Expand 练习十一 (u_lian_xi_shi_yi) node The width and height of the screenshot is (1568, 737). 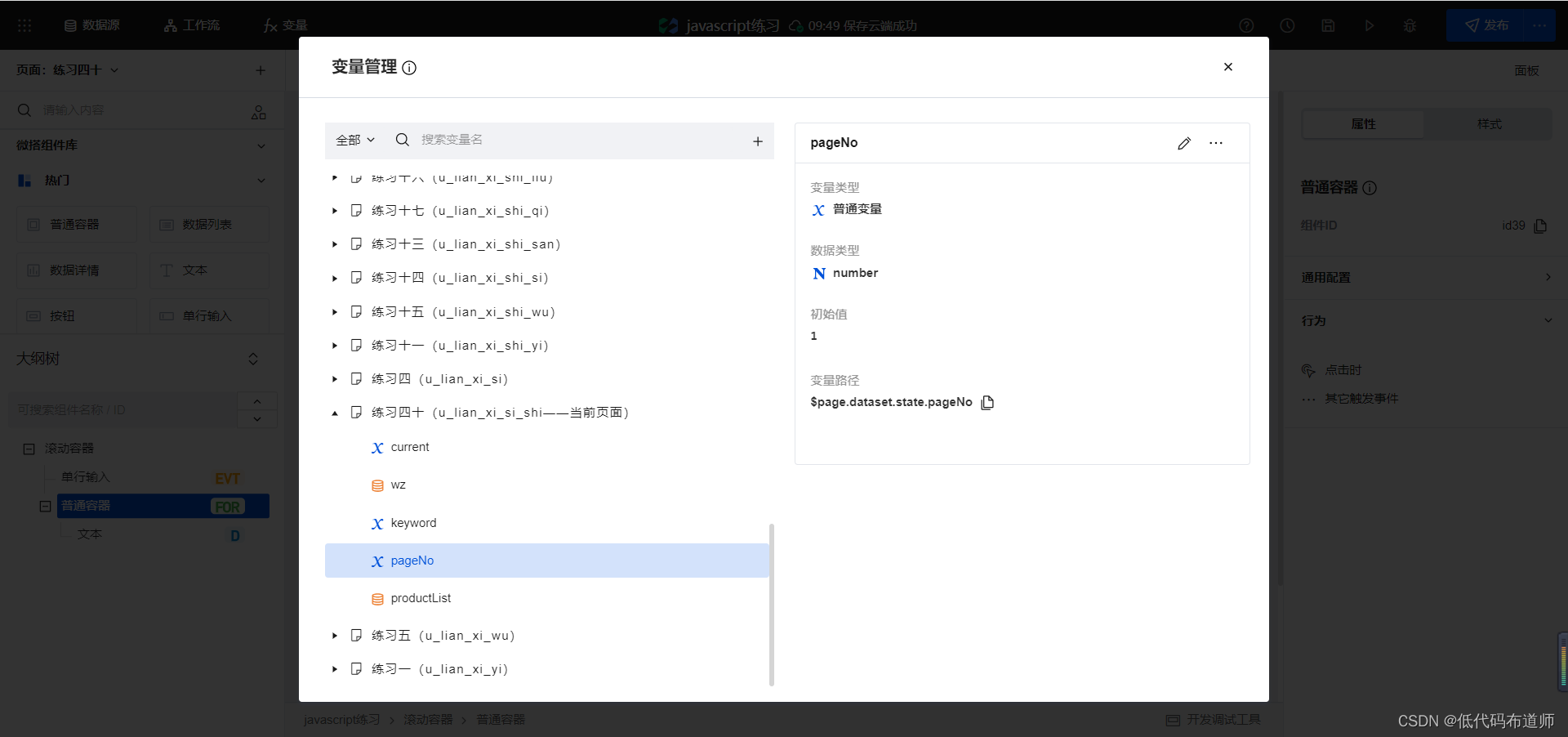pyautogui.click(x=335, y=346)
